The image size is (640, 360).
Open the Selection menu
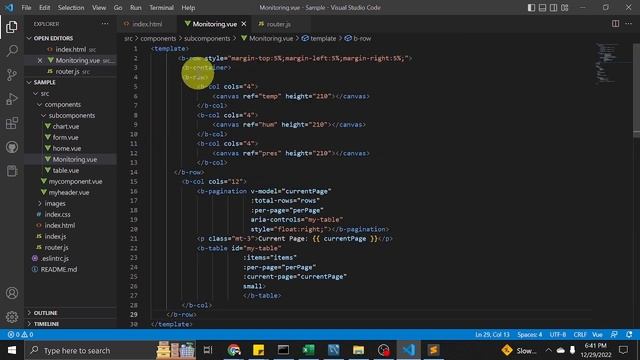(x=71, y=7)
